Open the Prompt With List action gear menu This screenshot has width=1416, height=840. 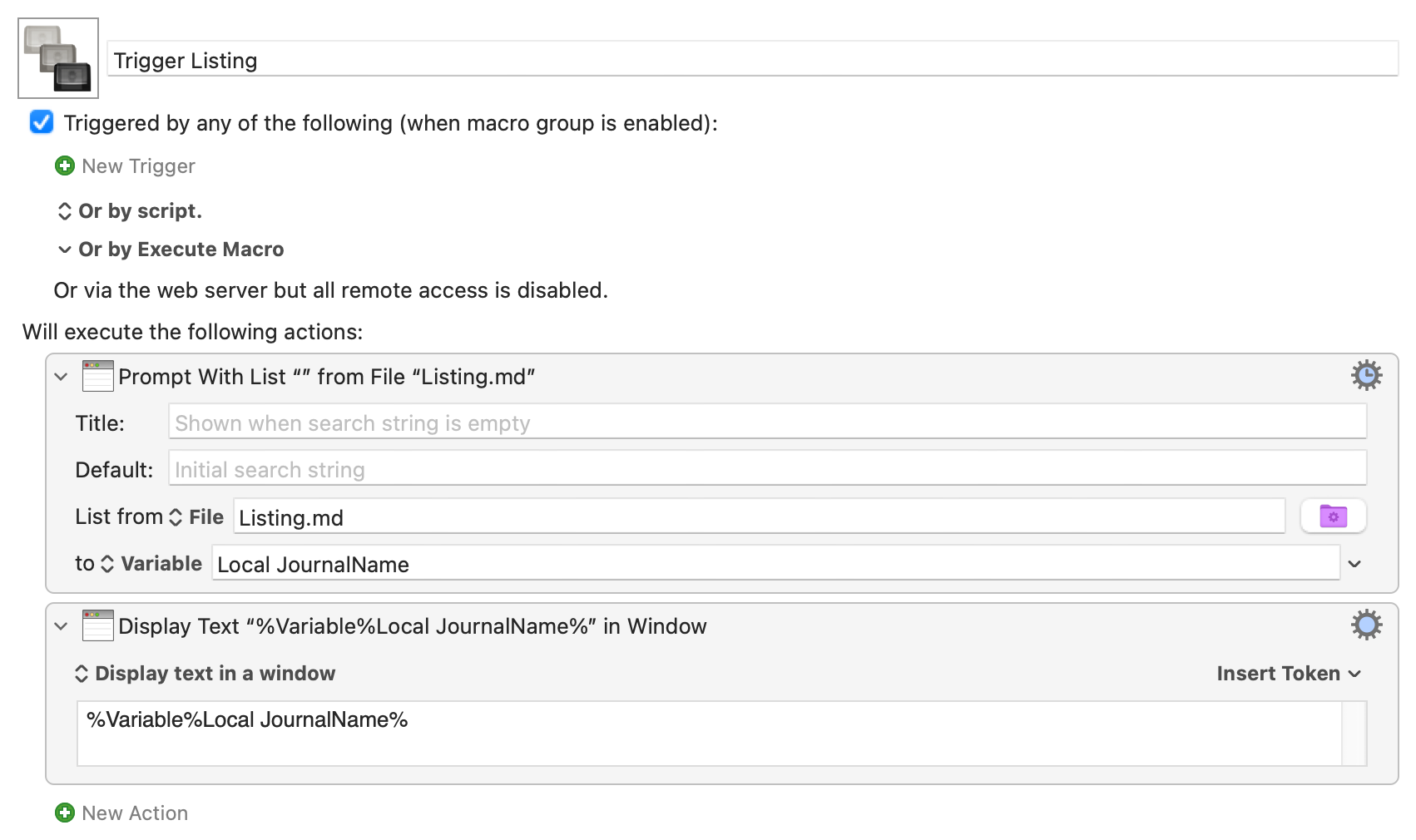[x=1366, y=376]
